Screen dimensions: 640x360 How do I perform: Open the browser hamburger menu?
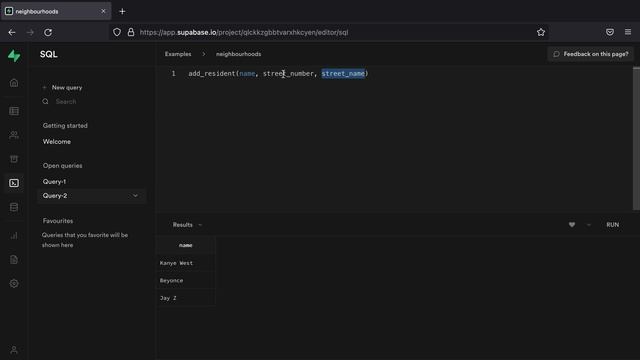(628, 32)
